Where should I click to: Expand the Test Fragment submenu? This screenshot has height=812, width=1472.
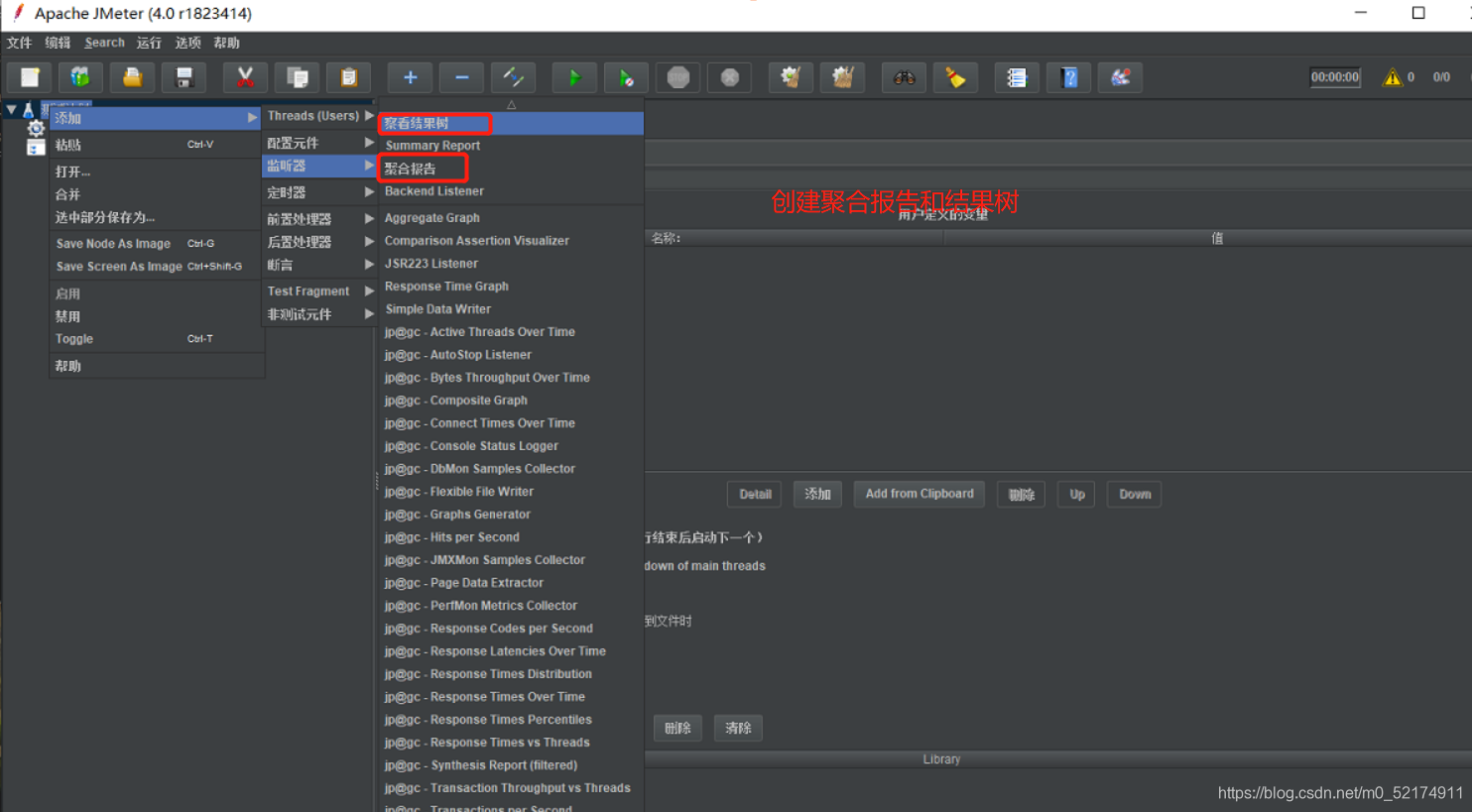320,291
